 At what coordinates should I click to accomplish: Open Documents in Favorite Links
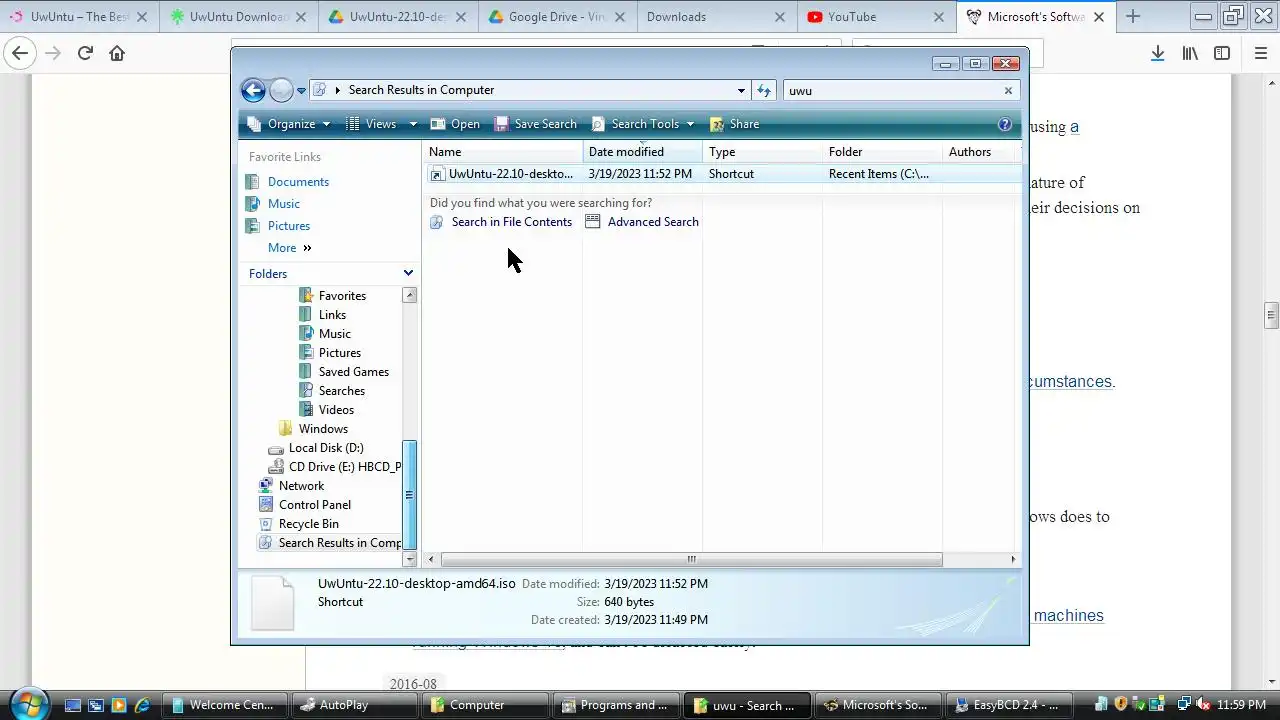tap(298, 182)
